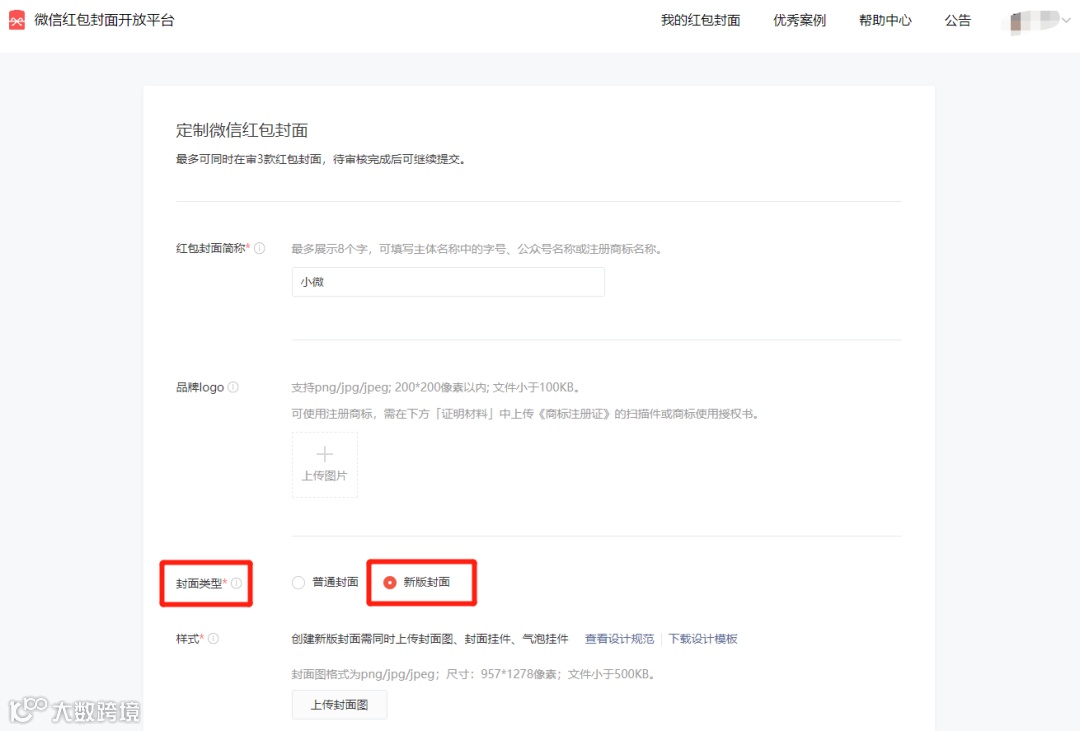Screen dimensions: 1080x731
Task: Click the plus icon to upload logo image
Action: (x=324, y=454)
